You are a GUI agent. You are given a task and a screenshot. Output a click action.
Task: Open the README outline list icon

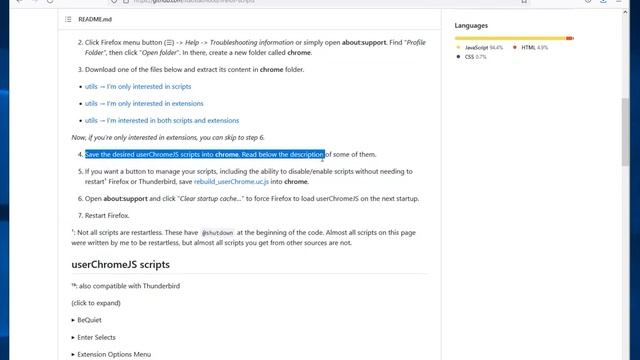(x=68, y=19)
